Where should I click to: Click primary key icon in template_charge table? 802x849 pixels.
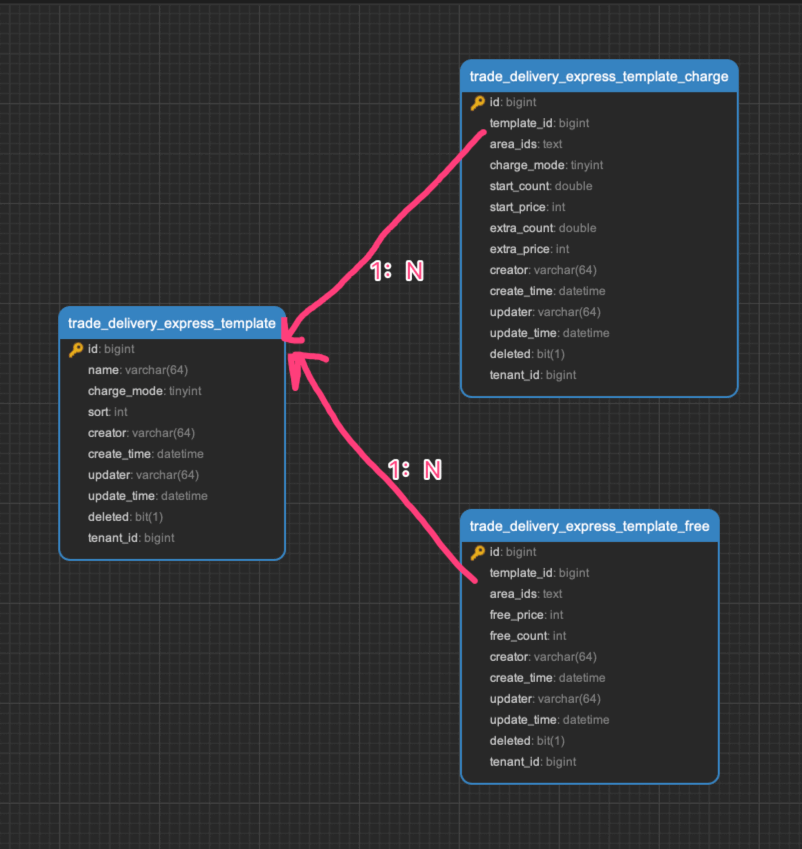478,103
